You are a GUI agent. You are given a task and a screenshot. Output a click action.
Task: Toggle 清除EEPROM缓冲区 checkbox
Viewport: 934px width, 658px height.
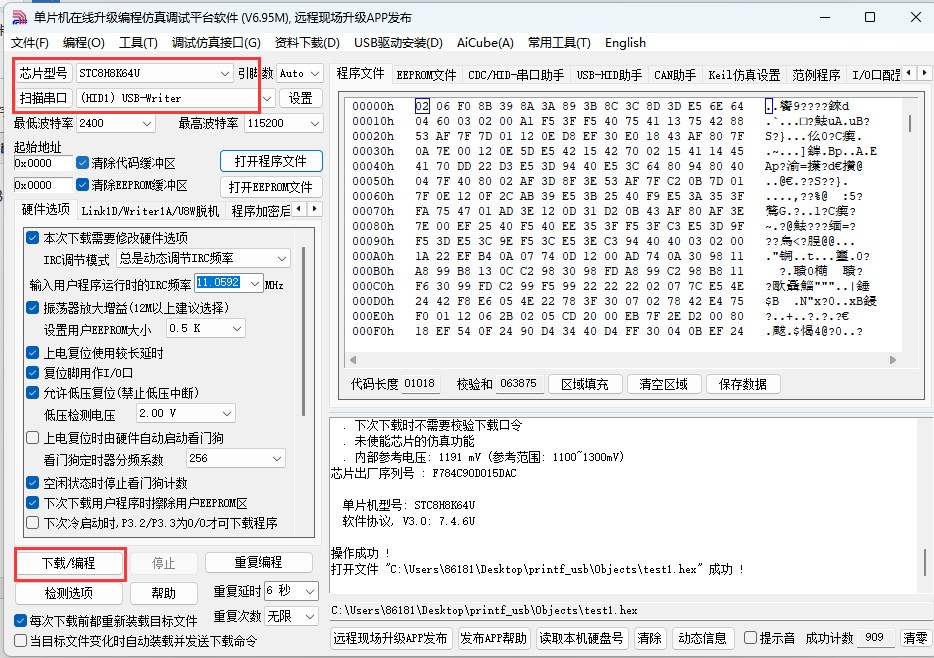coord(83,185)
